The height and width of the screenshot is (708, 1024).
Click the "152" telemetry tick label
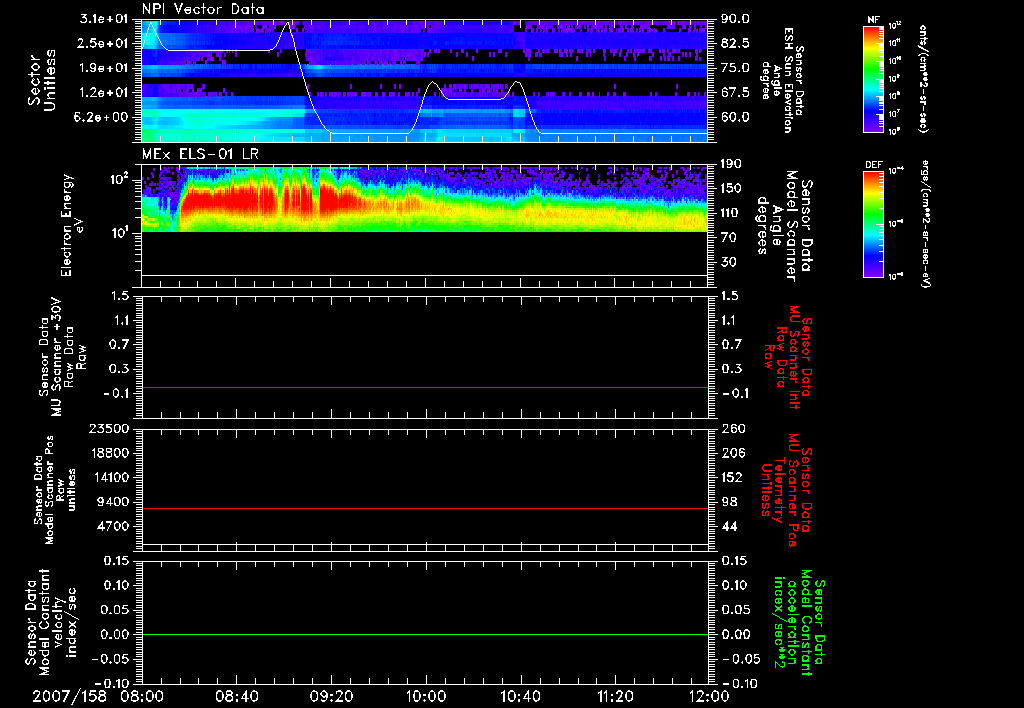[731, 477]
